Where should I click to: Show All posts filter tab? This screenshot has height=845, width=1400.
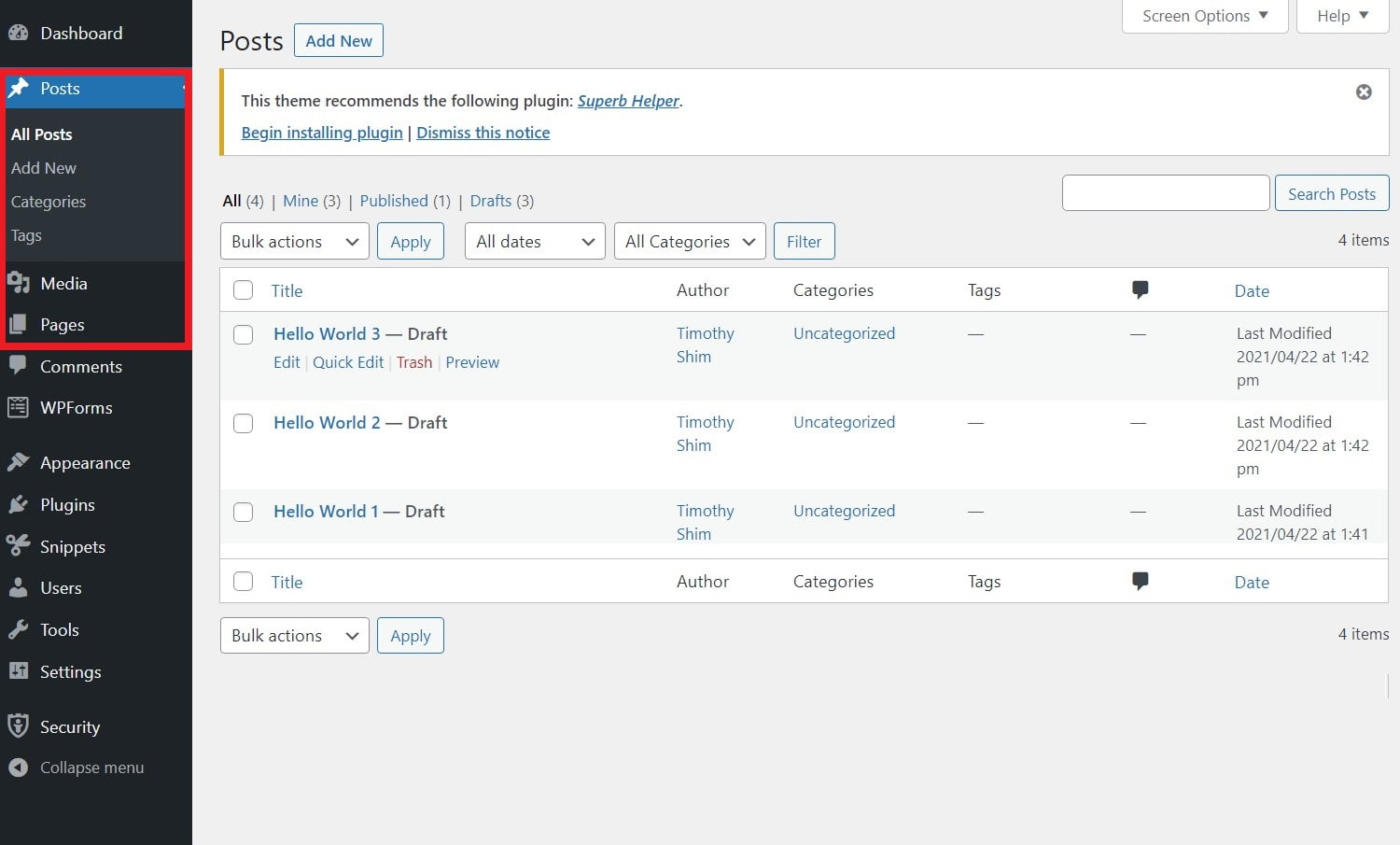click(x=231, y=201)
